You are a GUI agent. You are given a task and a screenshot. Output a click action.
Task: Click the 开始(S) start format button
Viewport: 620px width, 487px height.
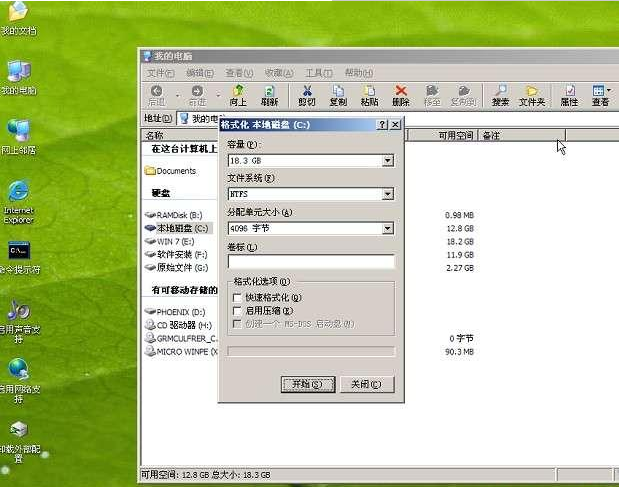(307, 384)
